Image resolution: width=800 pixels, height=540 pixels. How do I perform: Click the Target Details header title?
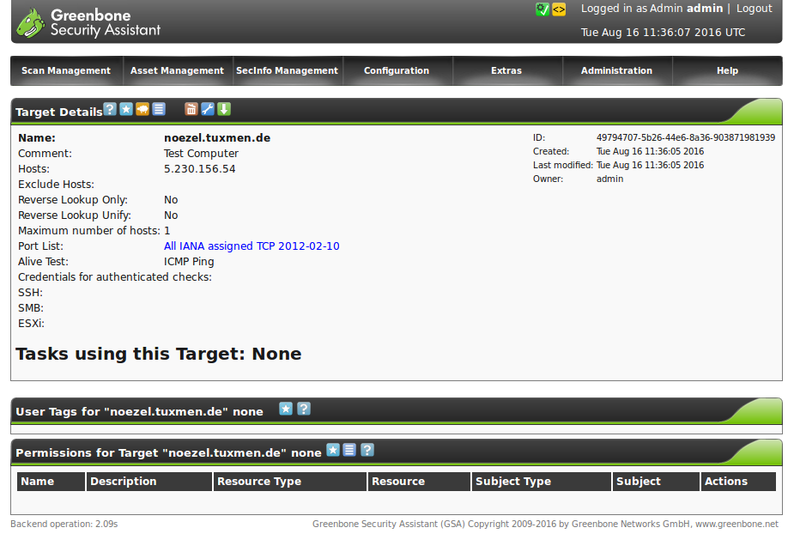59,112
